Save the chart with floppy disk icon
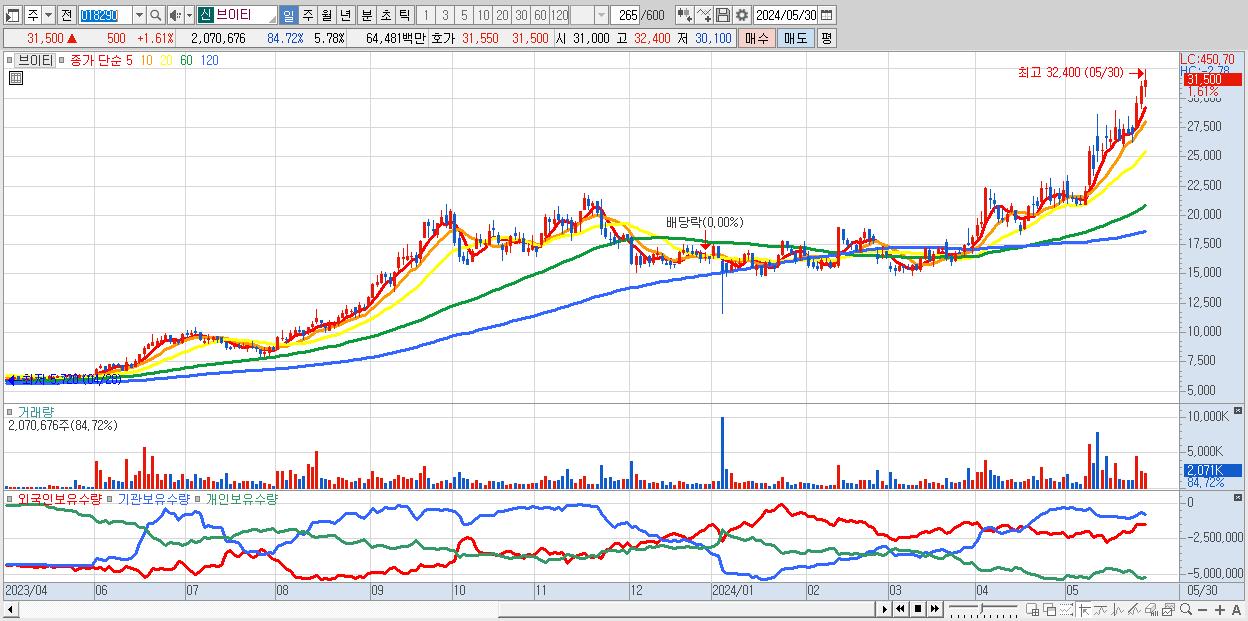 pos(722,15)
